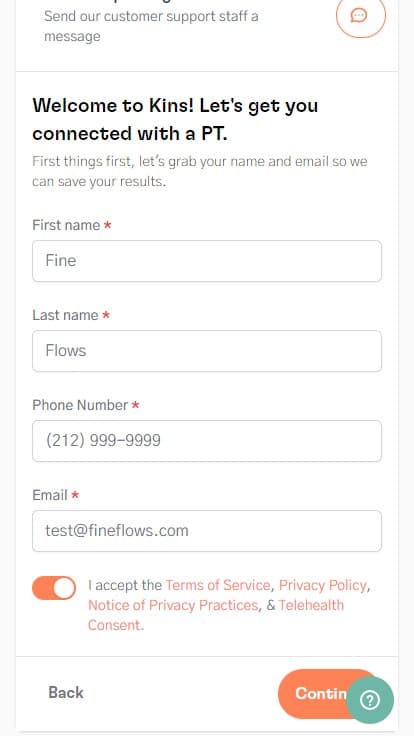Screen dimensions: 414x736
Task: Open the green question mark help widget
Action: (370, 700)
